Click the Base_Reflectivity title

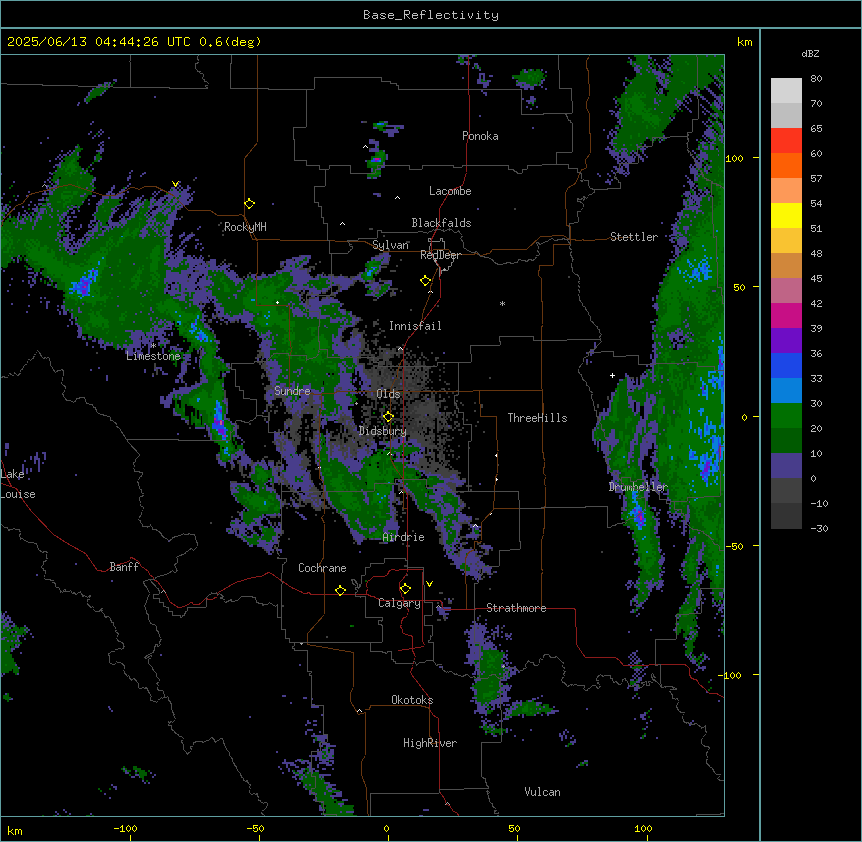[431, 15]
